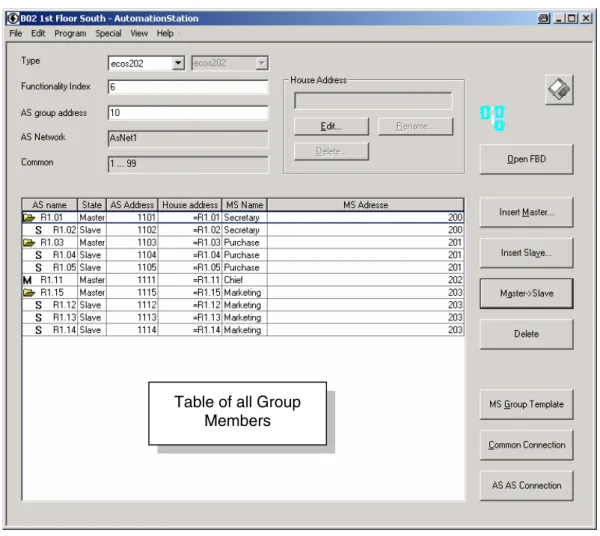Click the AS group address input field
The width and height of the screenshot is (600, 536).
tap(188, 113)
